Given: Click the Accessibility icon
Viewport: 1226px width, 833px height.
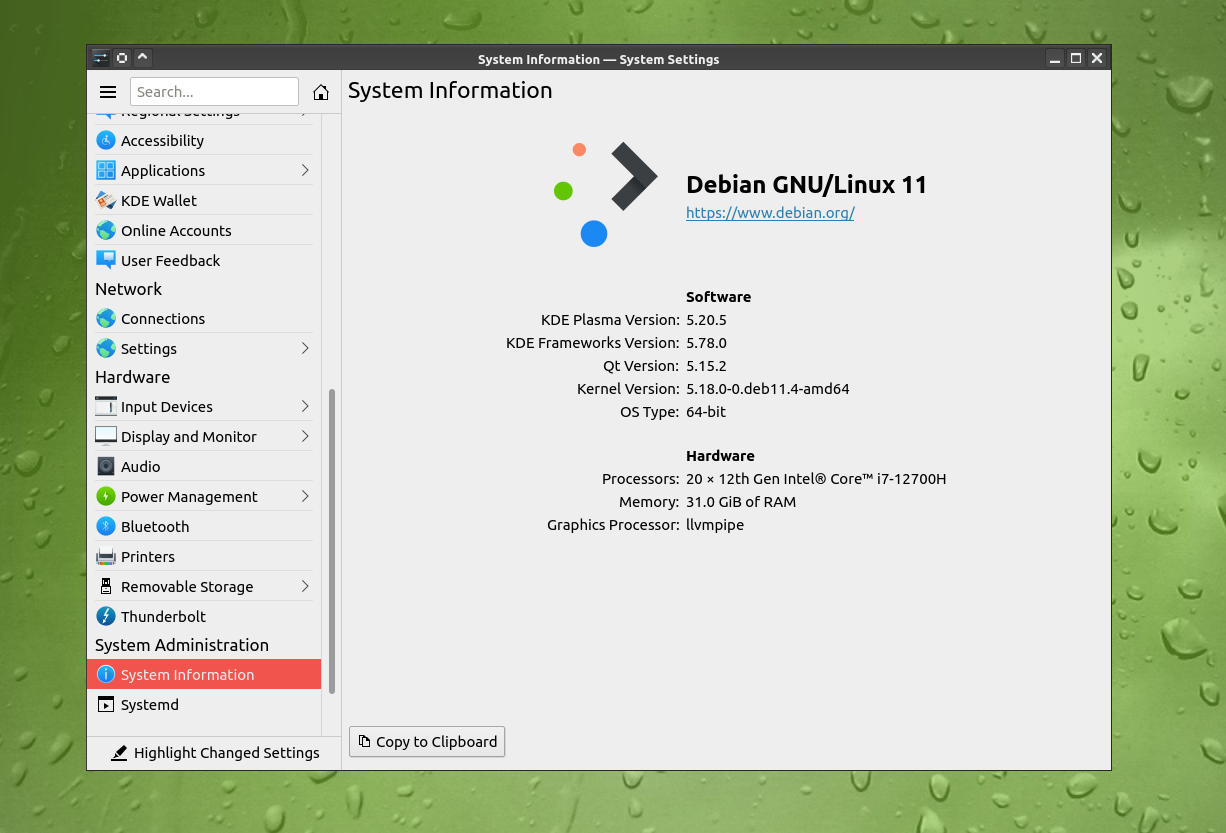Looking at the screenshot, I should point(106,140).
